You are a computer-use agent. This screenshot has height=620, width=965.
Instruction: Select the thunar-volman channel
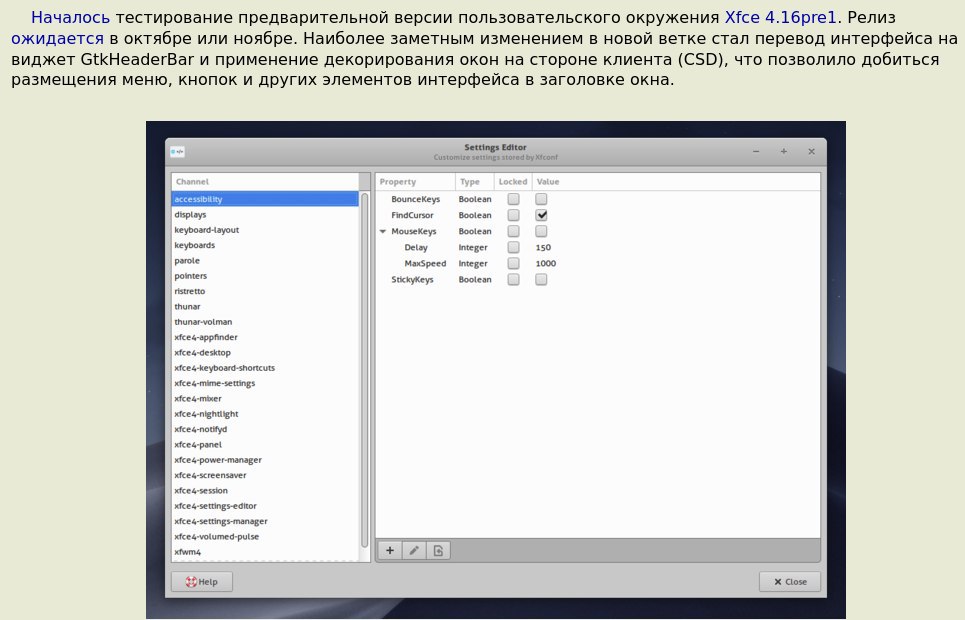(265, 321)
